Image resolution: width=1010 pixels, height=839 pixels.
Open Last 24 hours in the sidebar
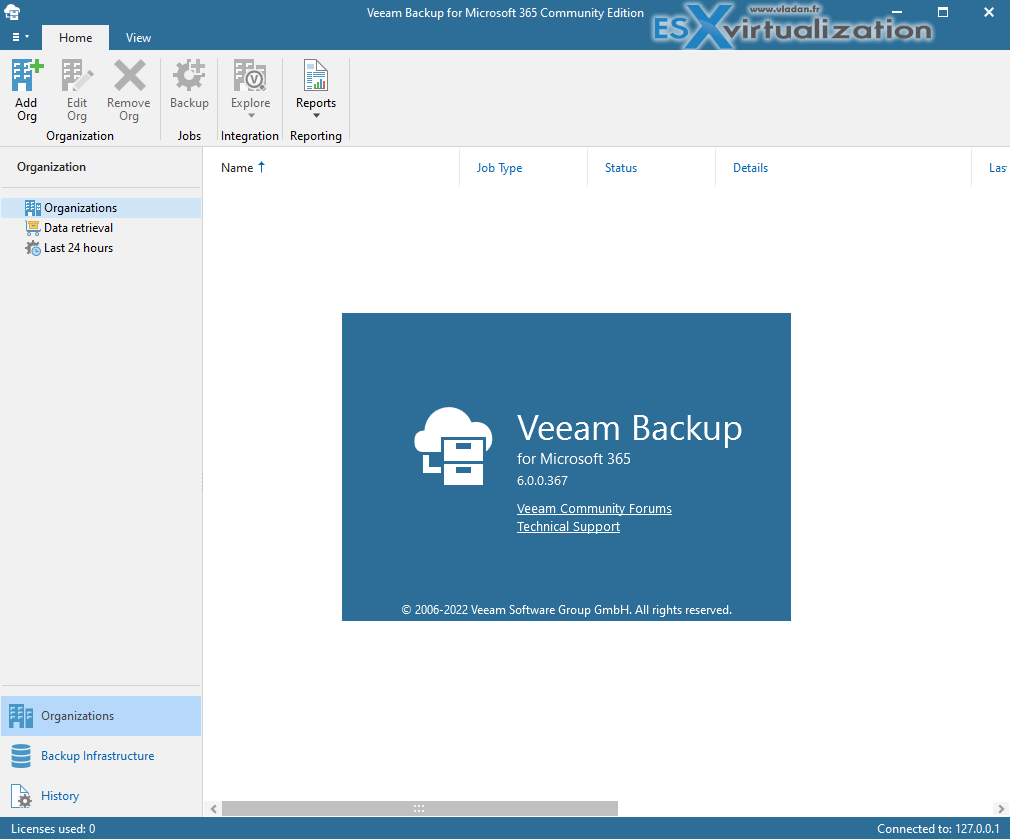point(76,247)
